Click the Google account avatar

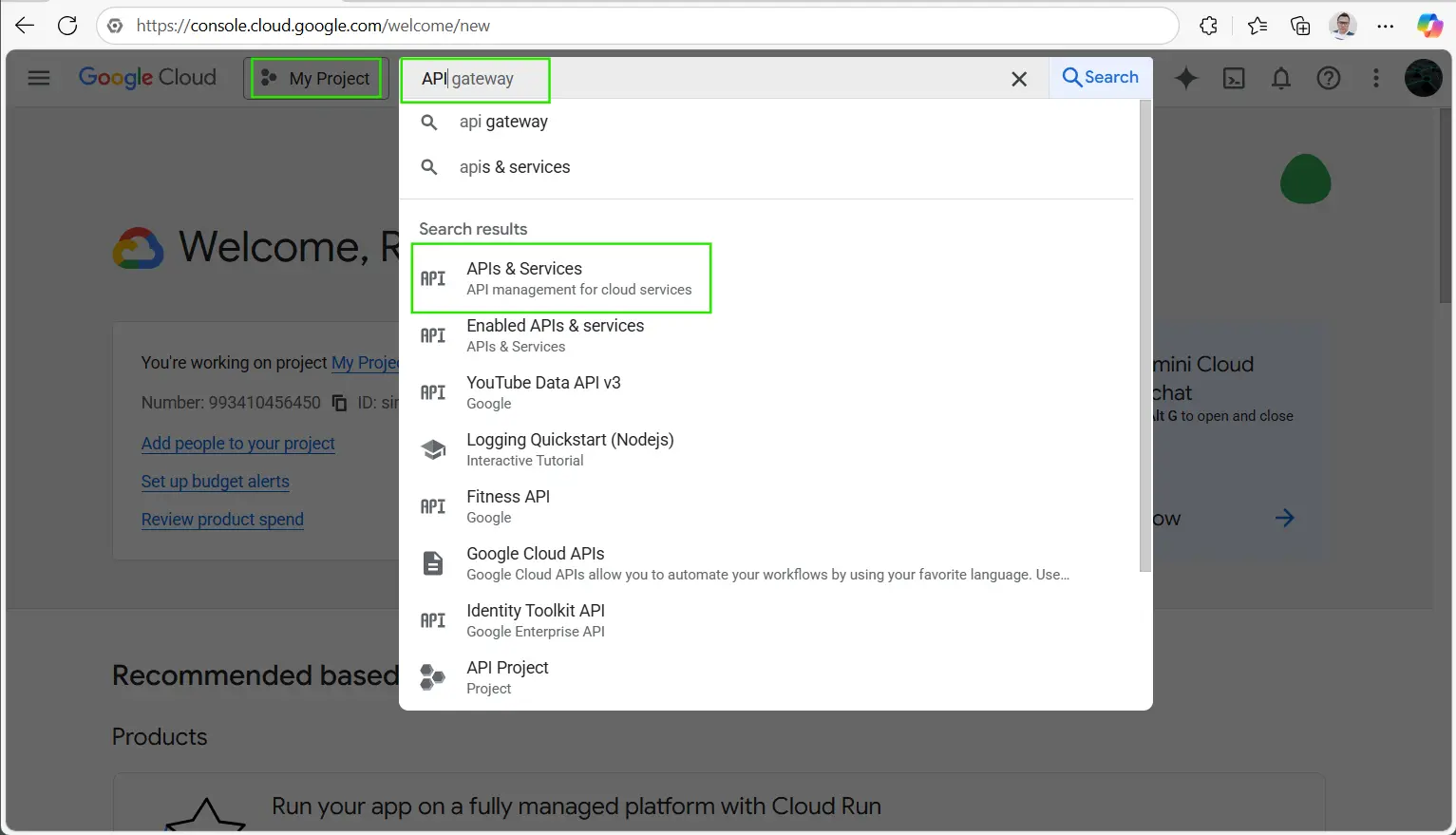pos(1423,78)
